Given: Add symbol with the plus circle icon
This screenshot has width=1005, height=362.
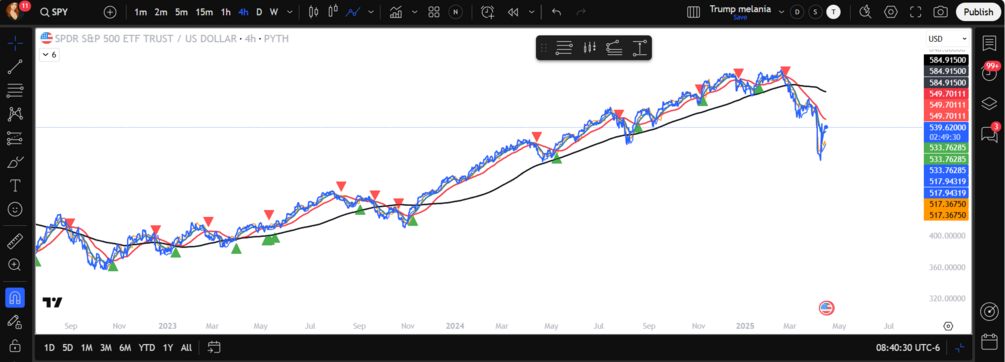Looking at the screenshot, I should point(110,12).
